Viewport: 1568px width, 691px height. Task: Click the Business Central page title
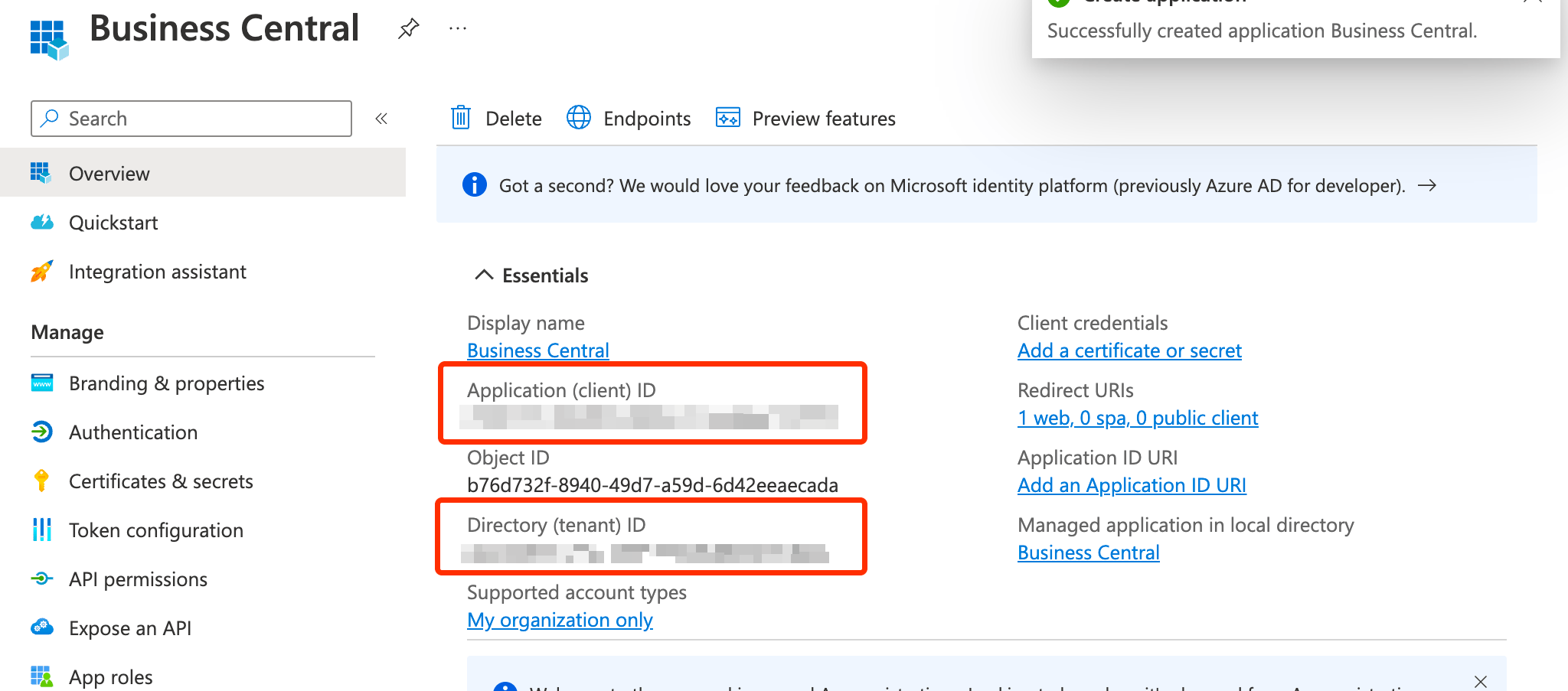click(224, 28)
